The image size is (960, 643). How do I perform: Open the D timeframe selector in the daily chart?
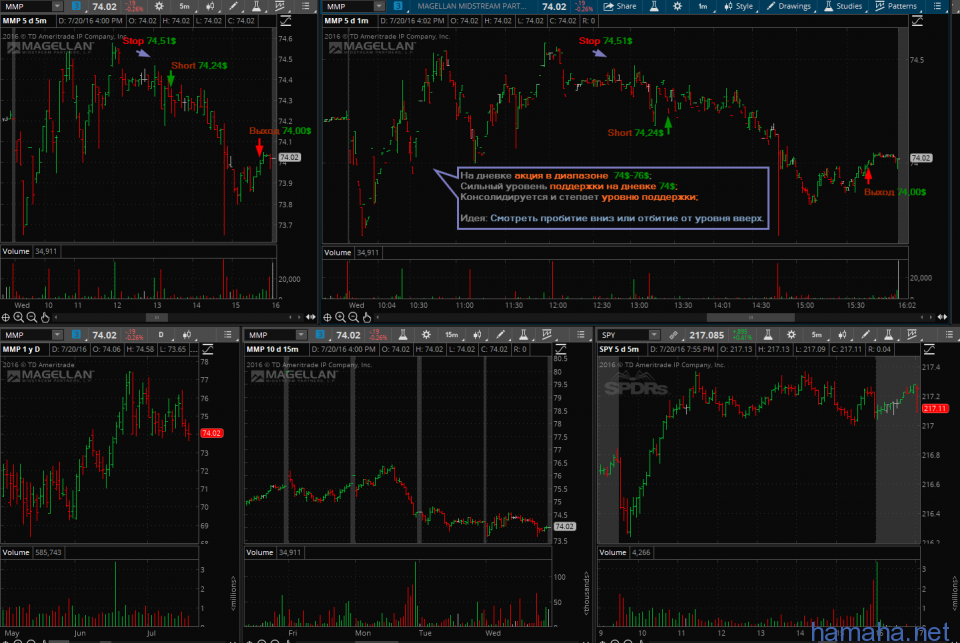pyautogui.click(x=161, y=335)
